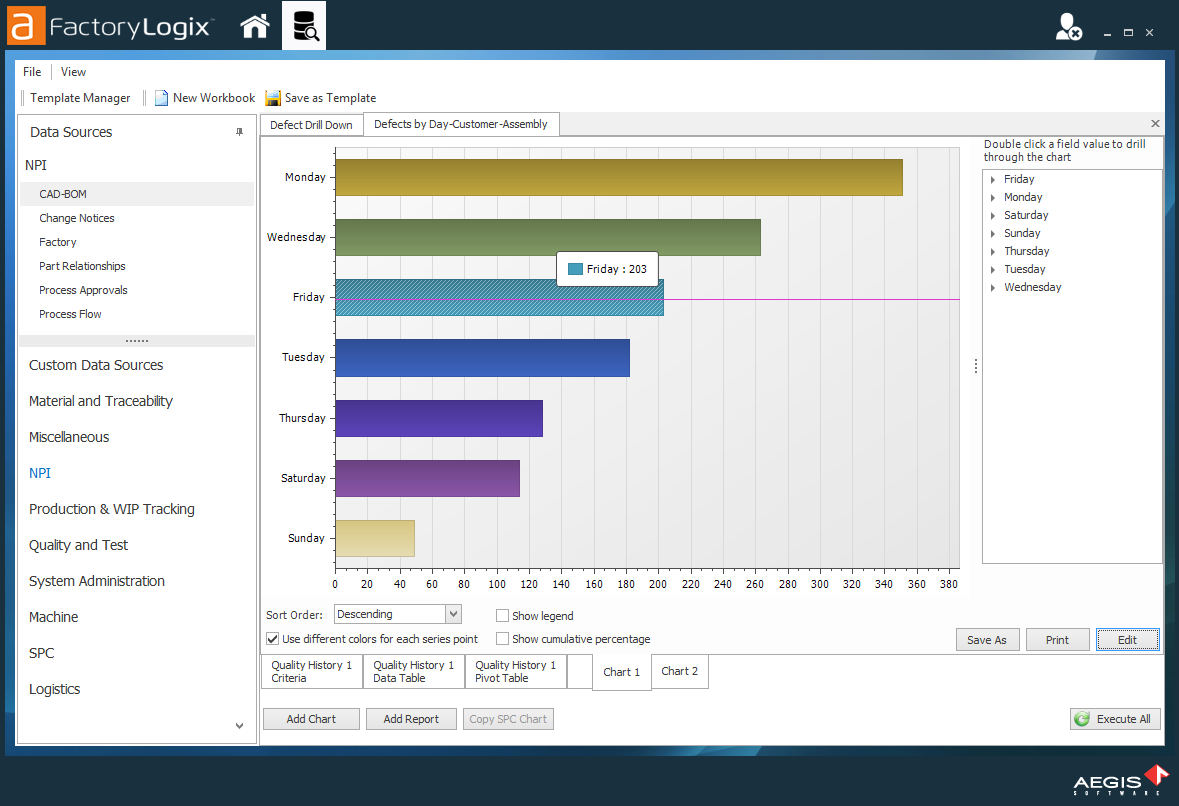Uncheck Use different colors for each series point
The image size is (1179, 806).
pos(272,638)
